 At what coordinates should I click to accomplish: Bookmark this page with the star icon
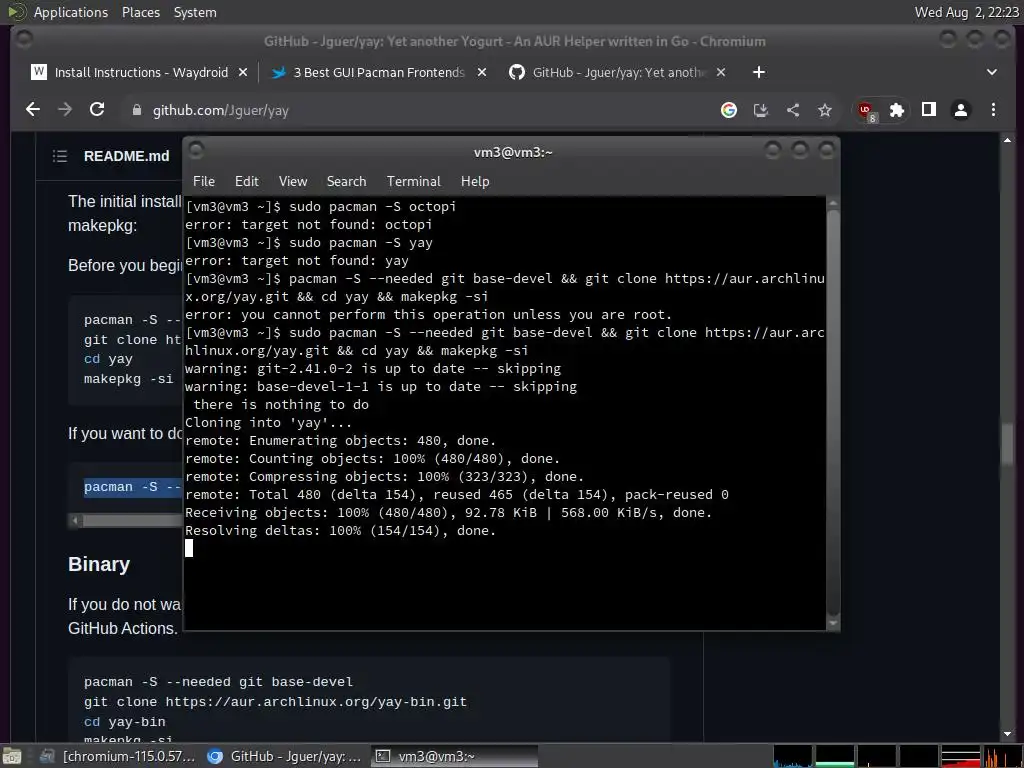point(825,110)
